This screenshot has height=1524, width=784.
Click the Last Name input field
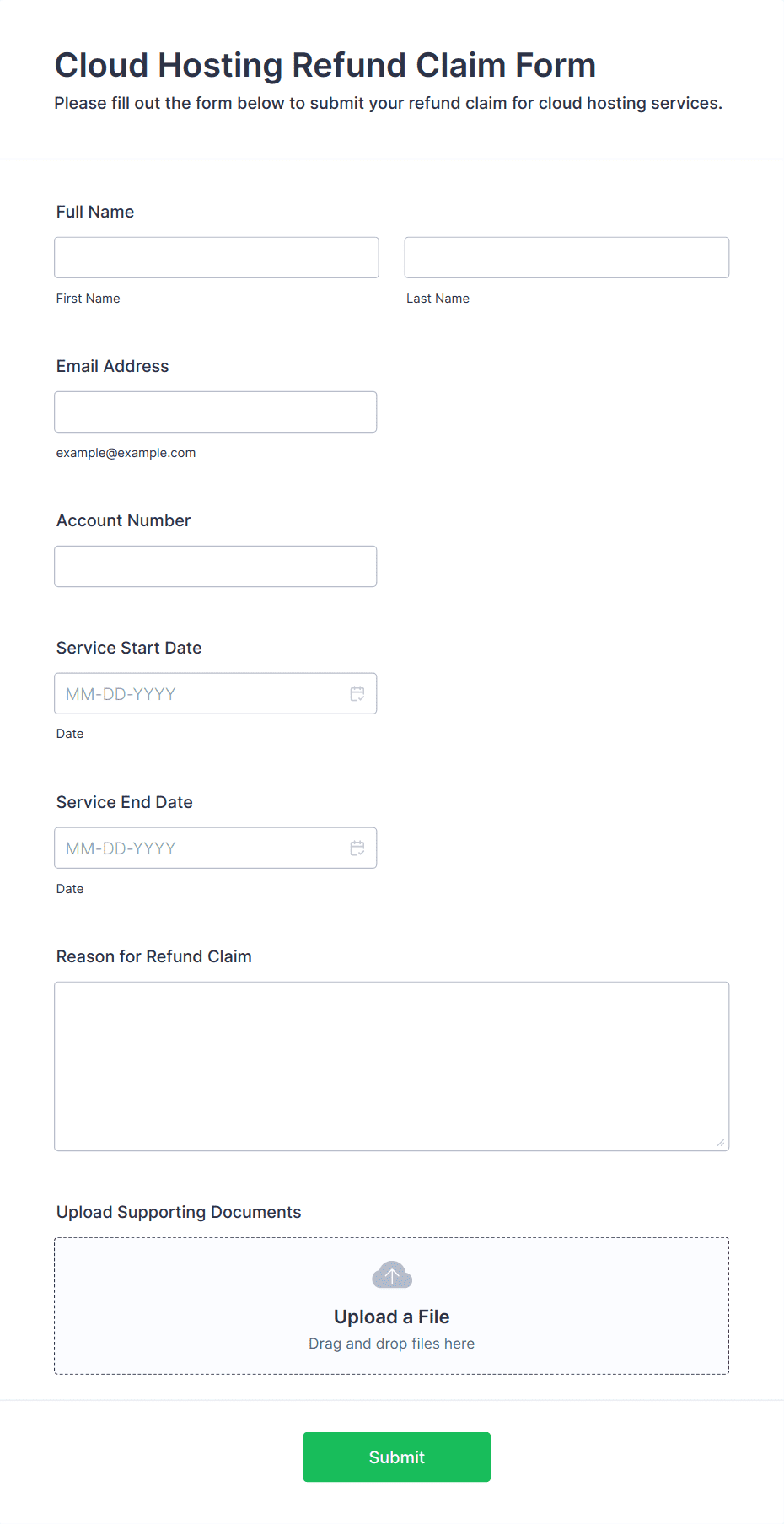(567, 257)
